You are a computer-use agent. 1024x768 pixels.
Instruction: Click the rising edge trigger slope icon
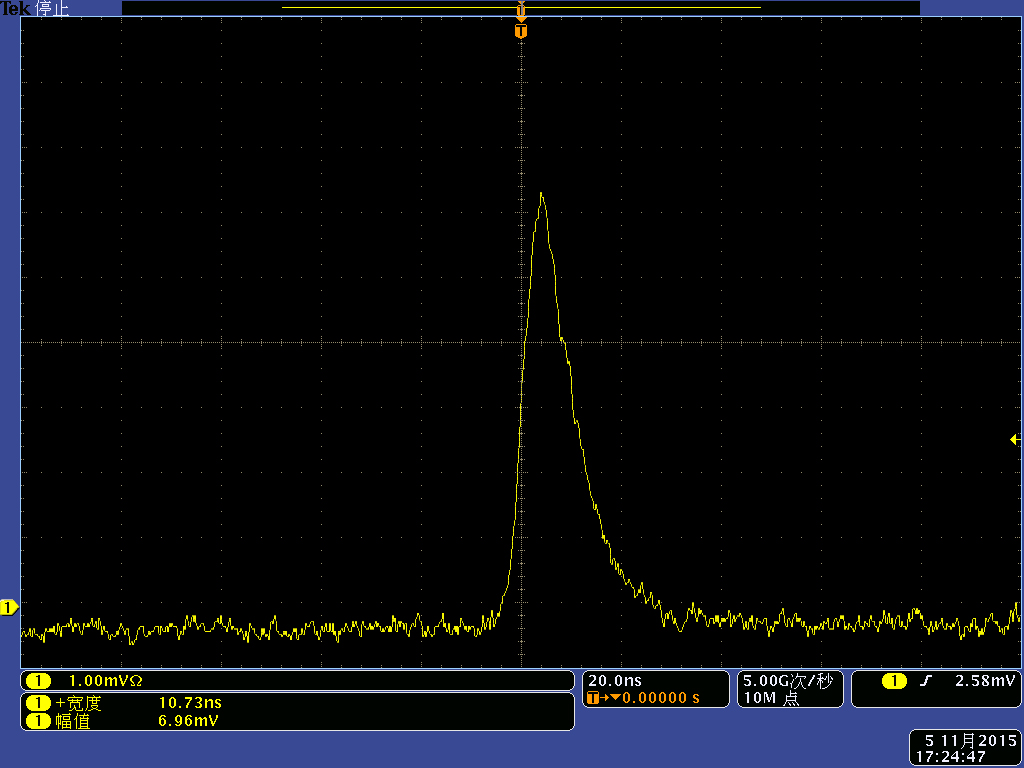point(925,681)
